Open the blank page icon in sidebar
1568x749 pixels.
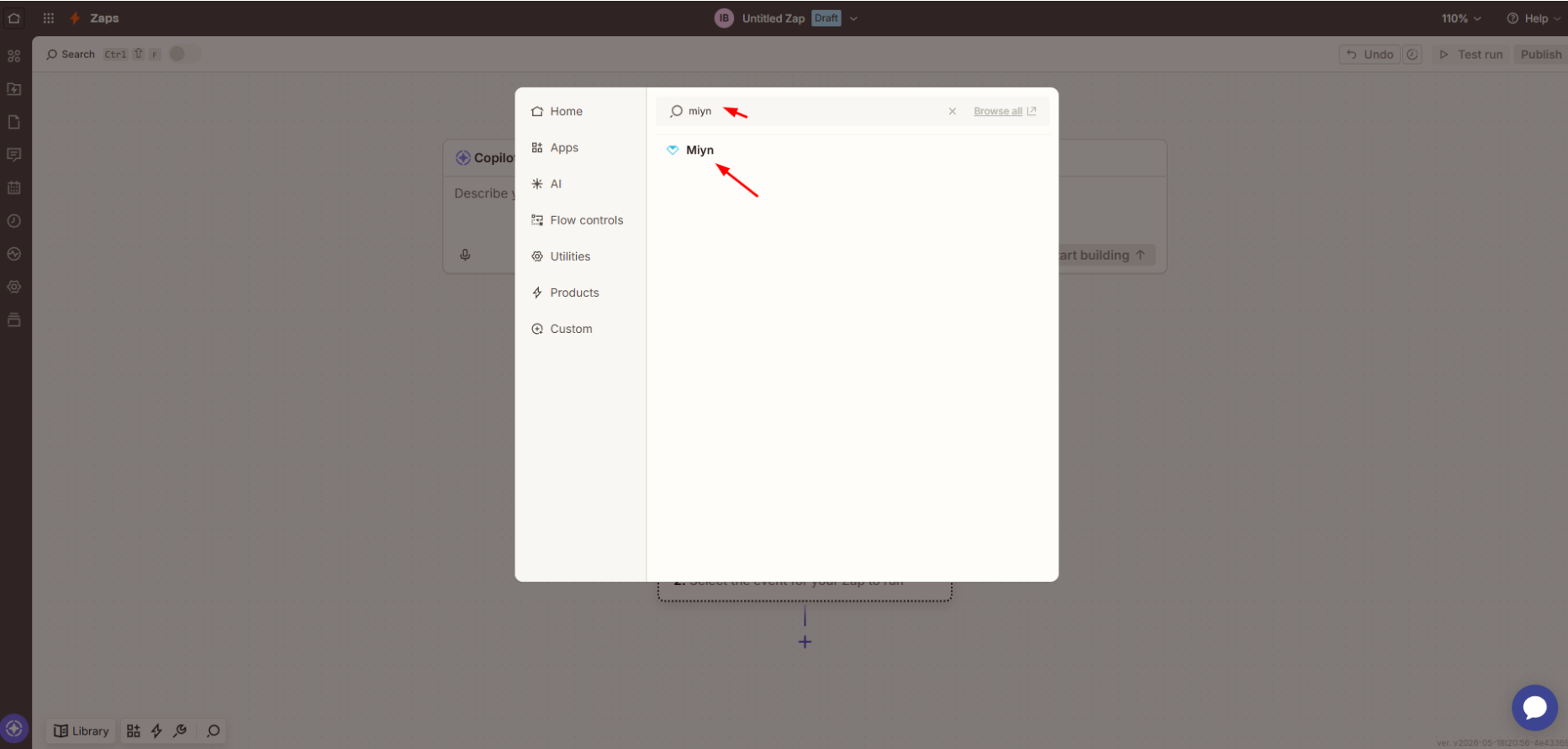click(x=14, y=122)
